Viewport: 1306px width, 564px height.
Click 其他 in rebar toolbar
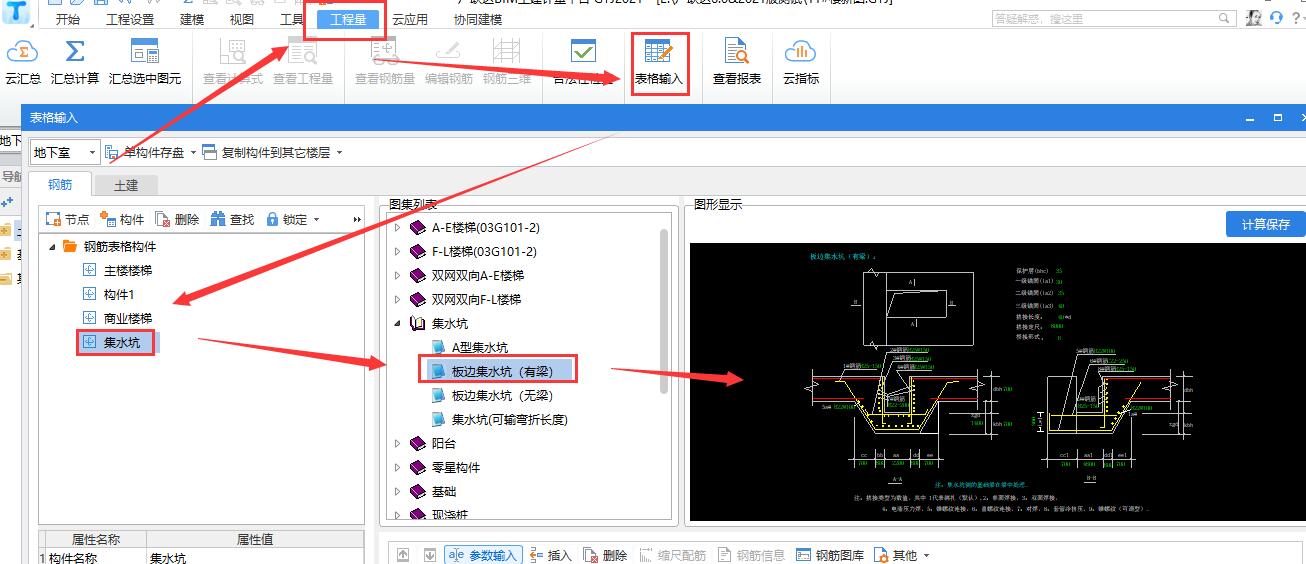click(x=895, y=555)
